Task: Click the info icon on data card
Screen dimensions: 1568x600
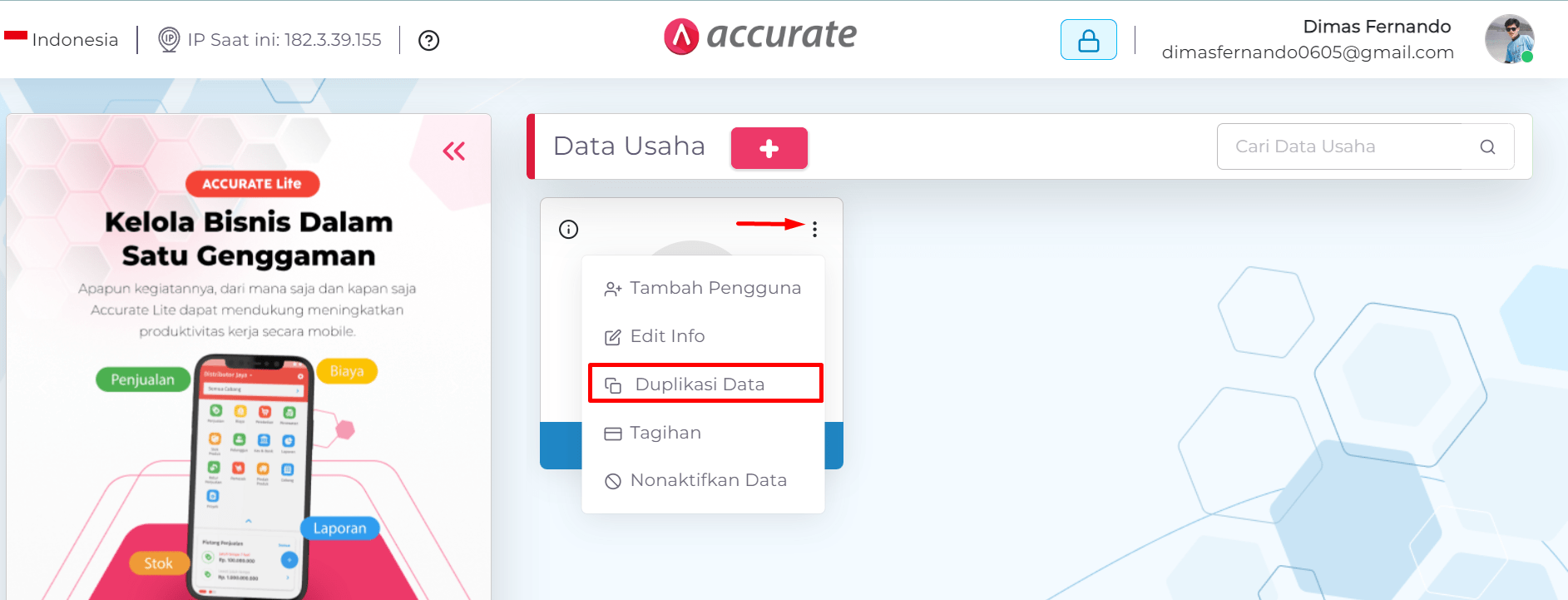Action: tap(568, 230)
